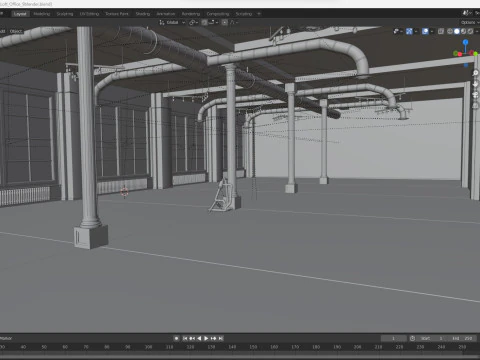The image size is (480, 360).
Task: Open the Rendering workspace tab
Action: point(191,14)
